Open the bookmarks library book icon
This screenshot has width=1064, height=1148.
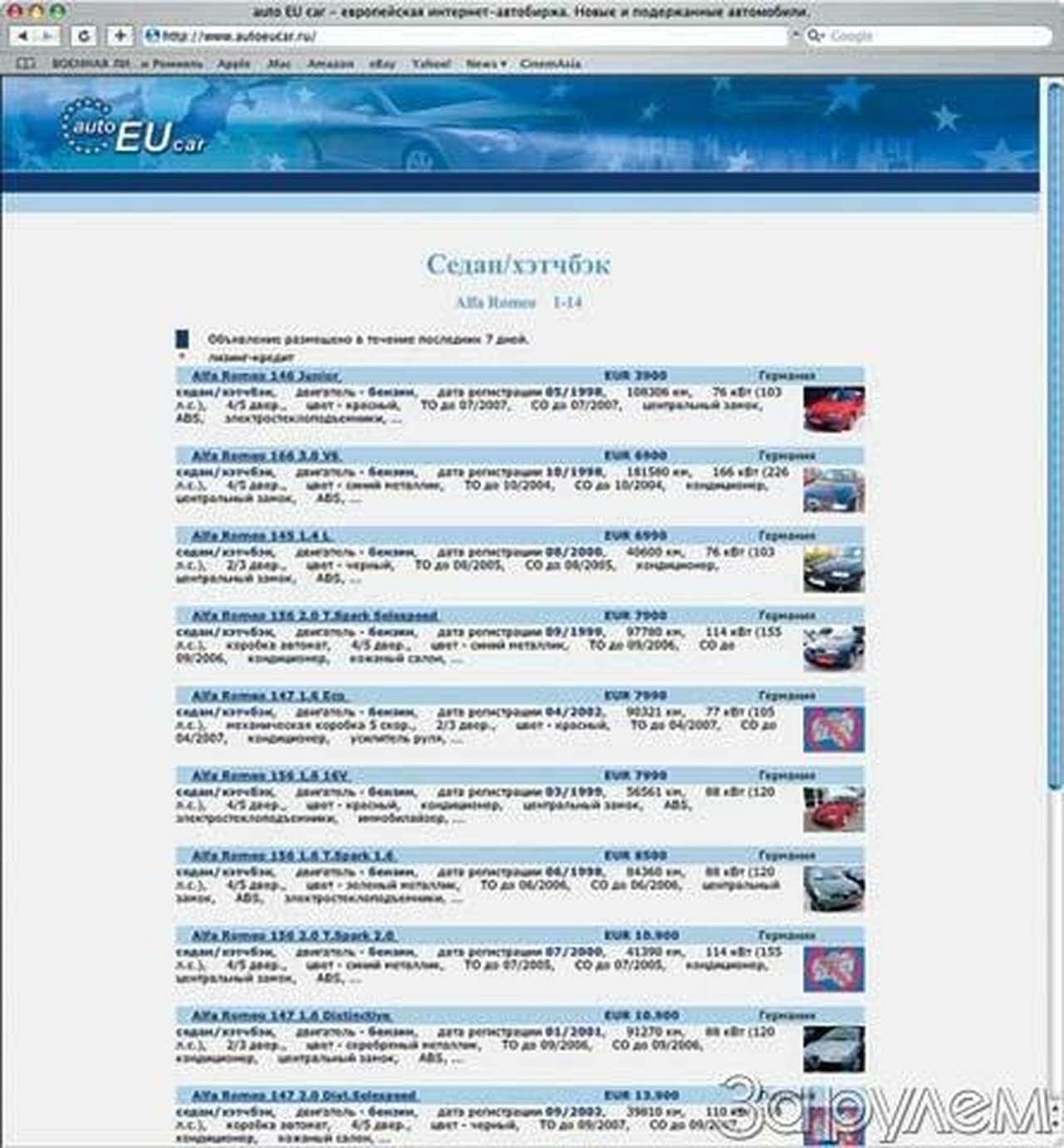(x=26, y=64)
